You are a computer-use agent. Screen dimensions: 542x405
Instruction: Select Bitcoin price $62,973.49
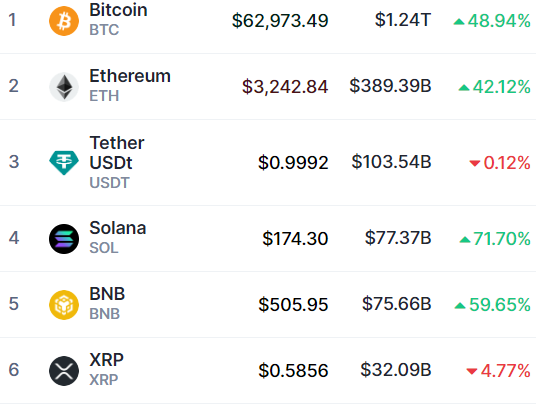coord(280,21)
